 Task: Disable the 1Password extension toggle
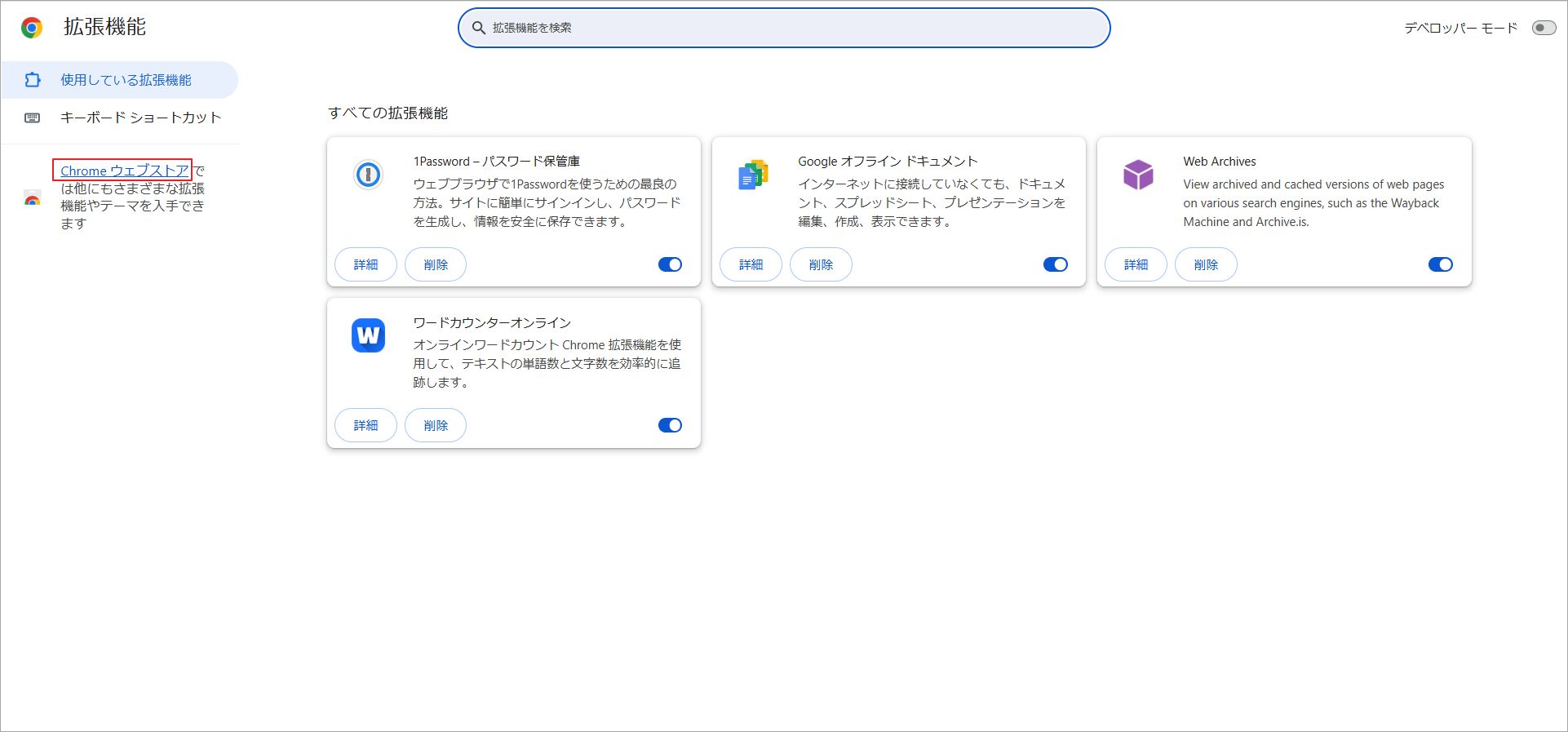[x=670, y=264]
